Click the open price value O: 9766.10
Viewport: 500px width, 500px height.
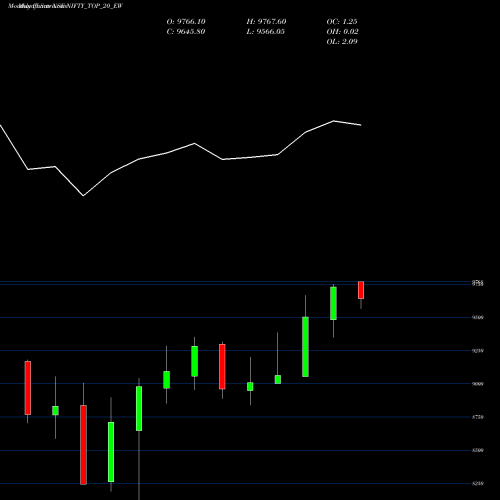coord(186,22)
